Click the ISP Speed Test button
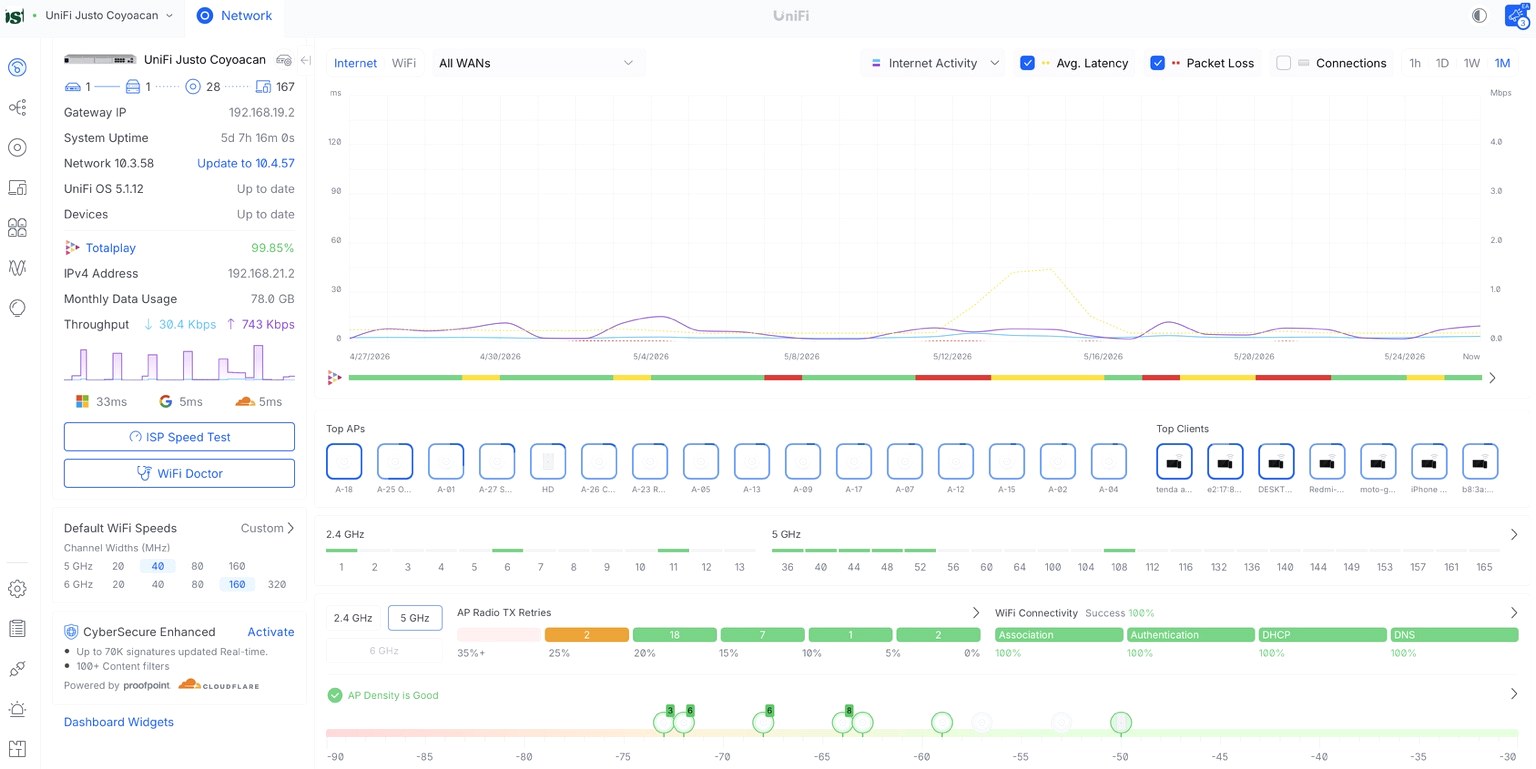The image size is (1536, 769). click(x=179, y=437)
